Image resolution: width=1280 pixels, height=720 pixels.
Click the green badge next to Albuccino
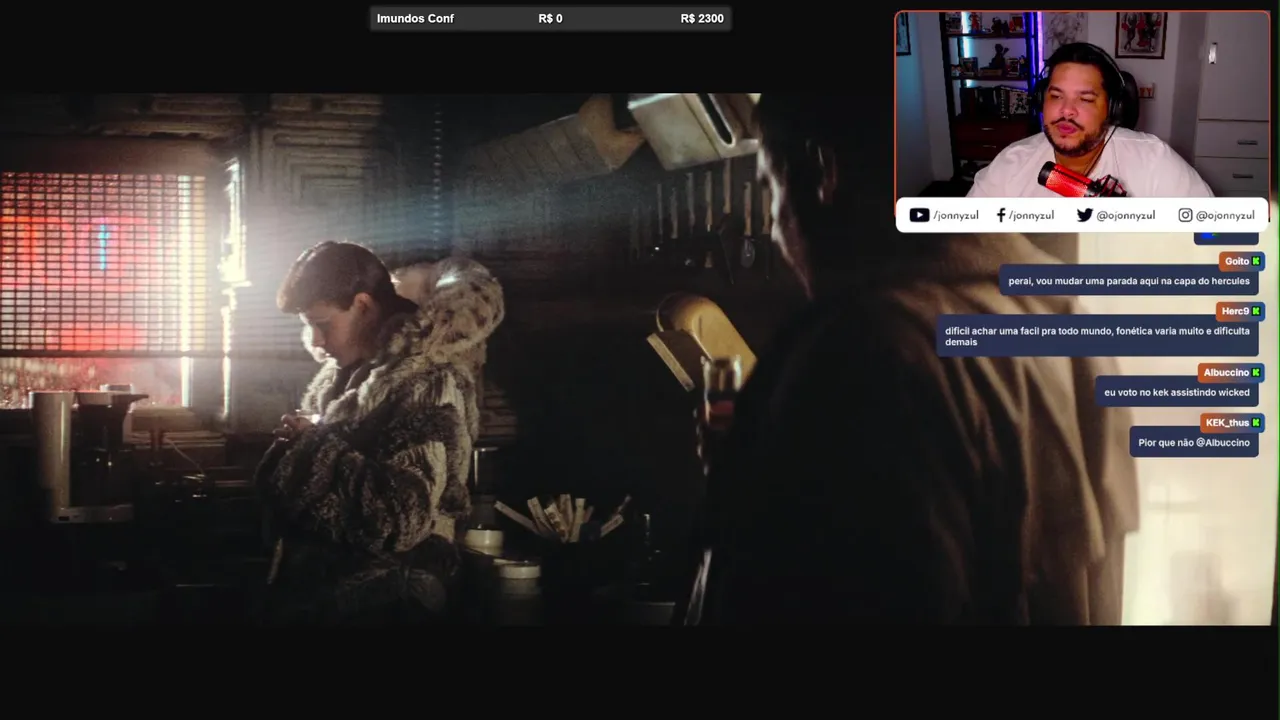pos(1256,372)
